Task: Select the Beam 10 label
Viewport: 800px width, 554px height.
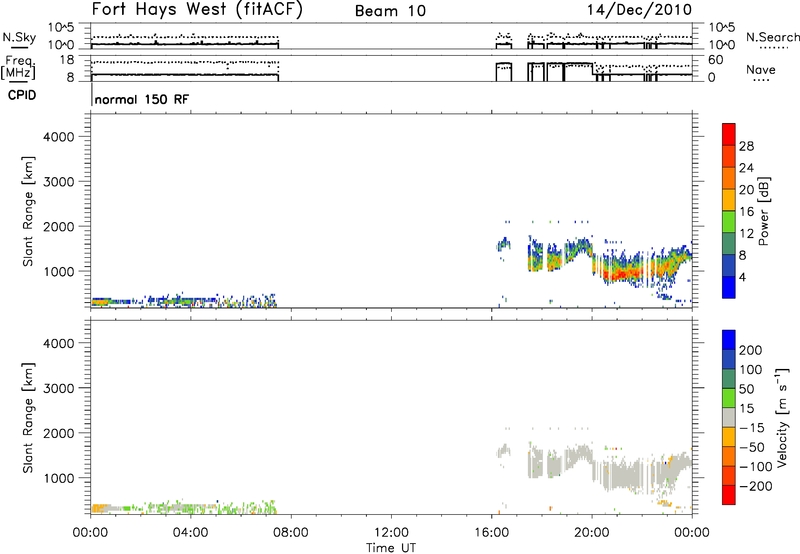Action: point(390,11)
